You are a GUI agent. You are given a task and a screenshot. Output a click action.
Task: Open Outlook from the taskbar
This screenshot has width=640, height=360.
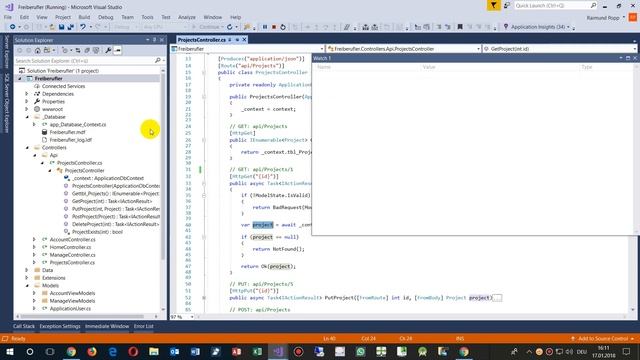174,351
